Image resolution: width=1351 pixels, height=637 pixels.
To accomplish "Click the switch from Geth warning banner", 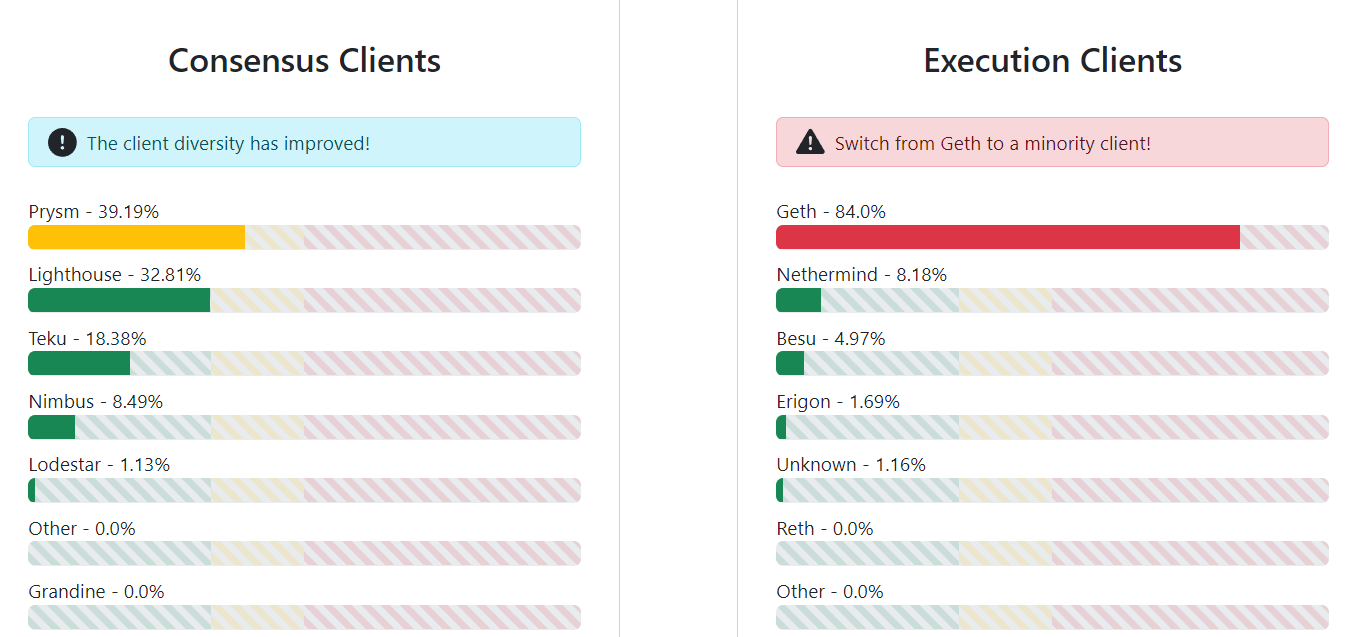I will pyautogui.click(x=1052, y=141).
